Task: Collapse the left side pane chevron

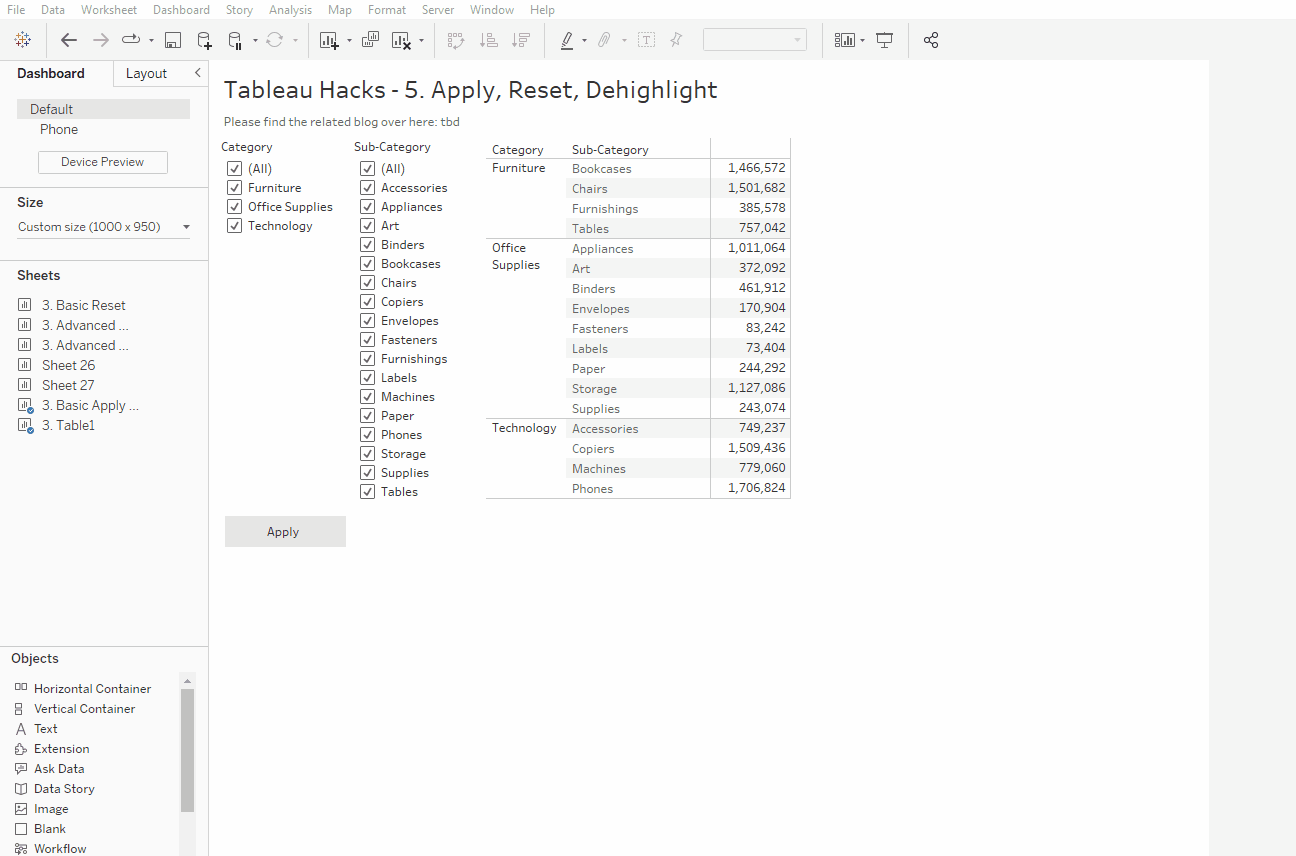Action: 197,73
